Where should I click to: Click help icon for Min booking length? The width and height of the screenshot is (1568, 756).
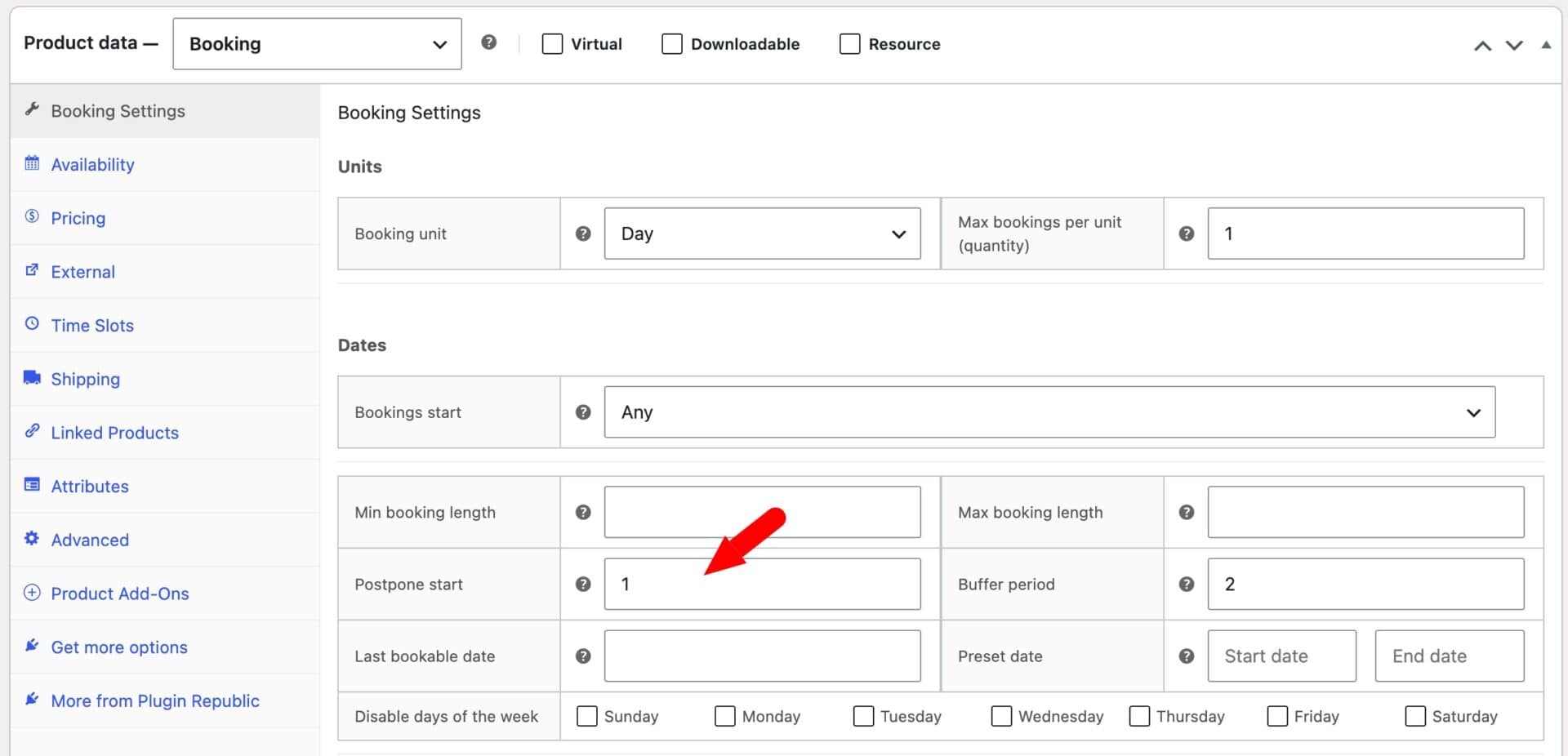[x=583, y=513]
